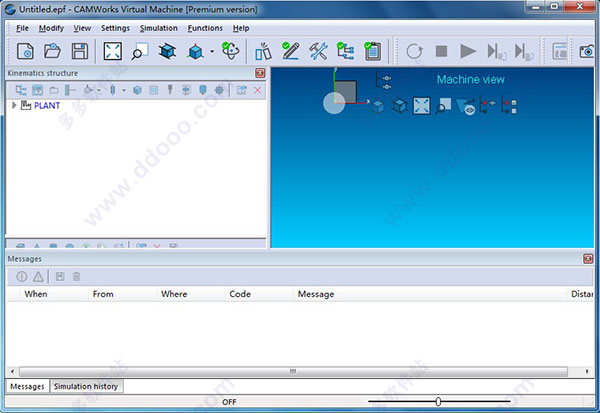Take a snapshot with camera icon
The width and height of the screenshot is (600, 413).
(x=587, y=51)
